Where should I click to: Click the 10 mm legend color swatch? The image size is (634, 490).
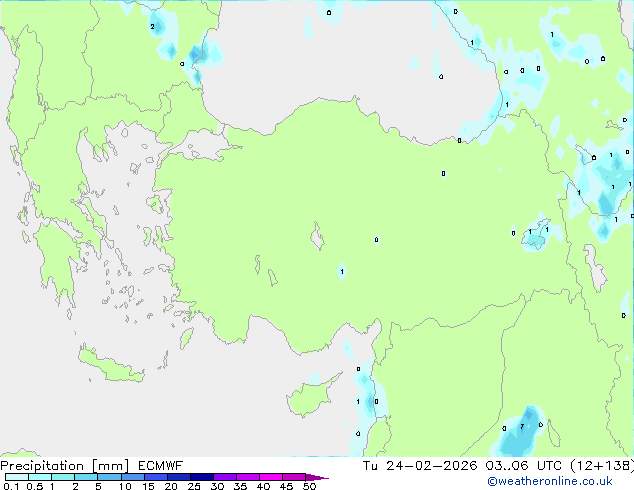click(132, 477)
